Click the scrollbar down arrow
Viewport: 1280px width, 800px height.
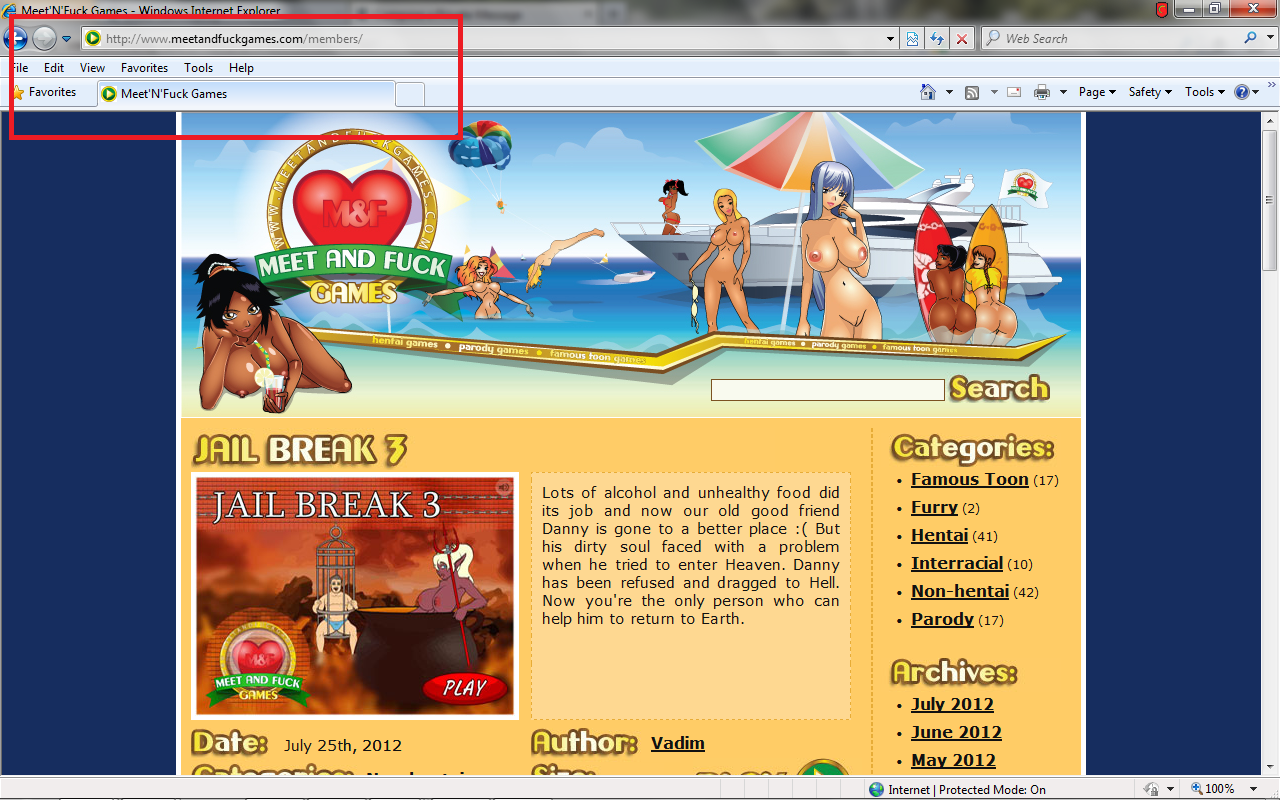point(1270,767)
